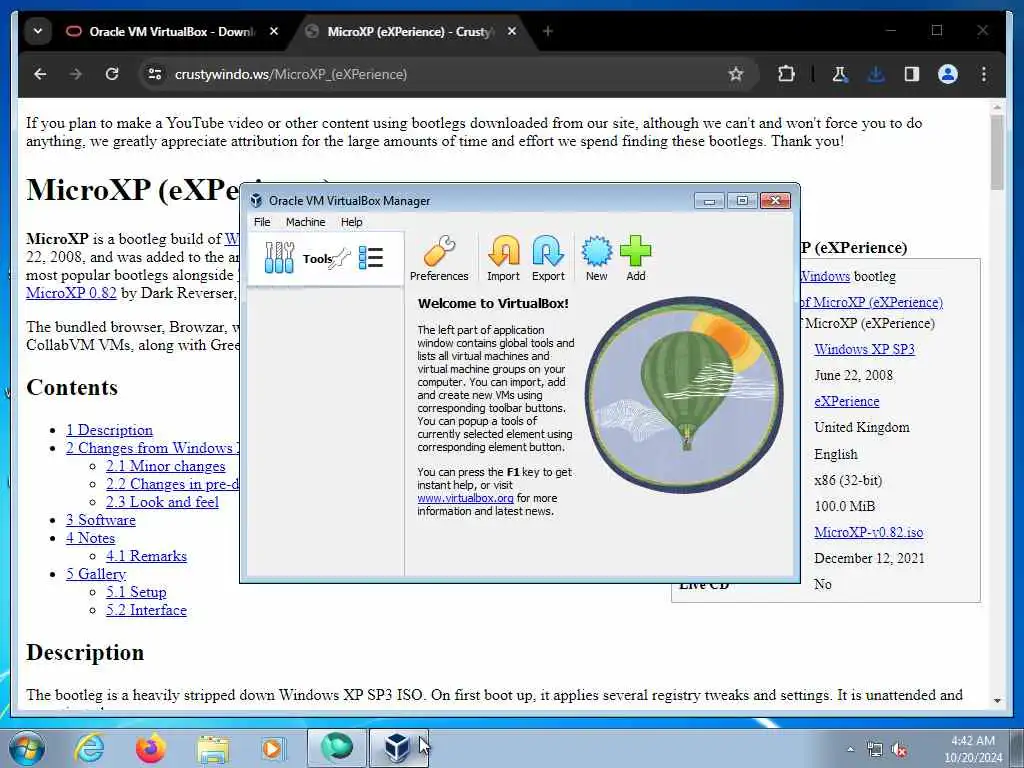Click the webpage vertical scrollbar thumb
The height and width of the screenshot is (768, 1024).
click(x=997, y=152)
